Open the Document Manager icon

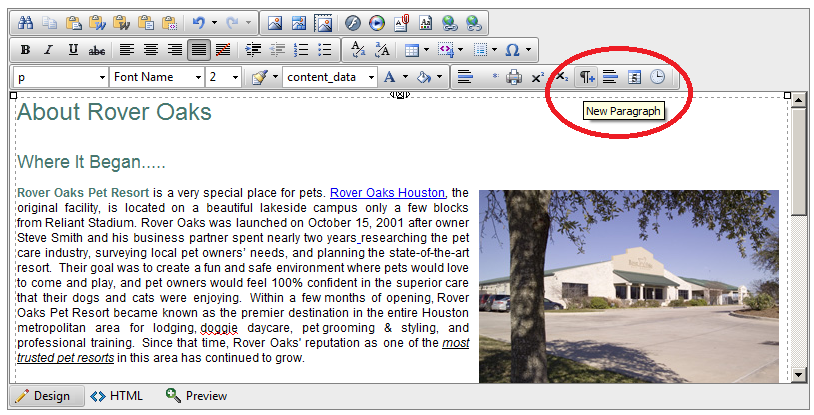click(x=401, y=22)
